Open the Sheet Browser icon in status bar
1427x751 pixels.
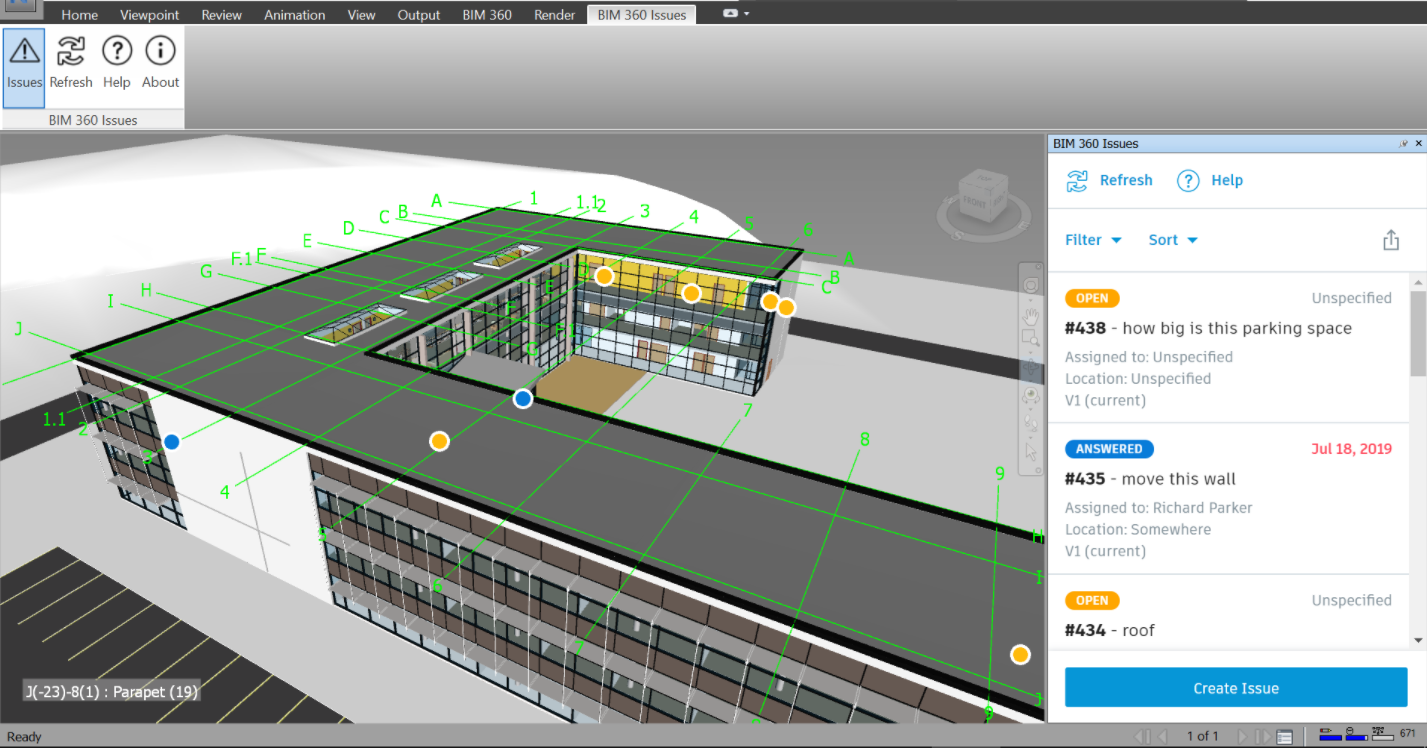point(1285,737)
